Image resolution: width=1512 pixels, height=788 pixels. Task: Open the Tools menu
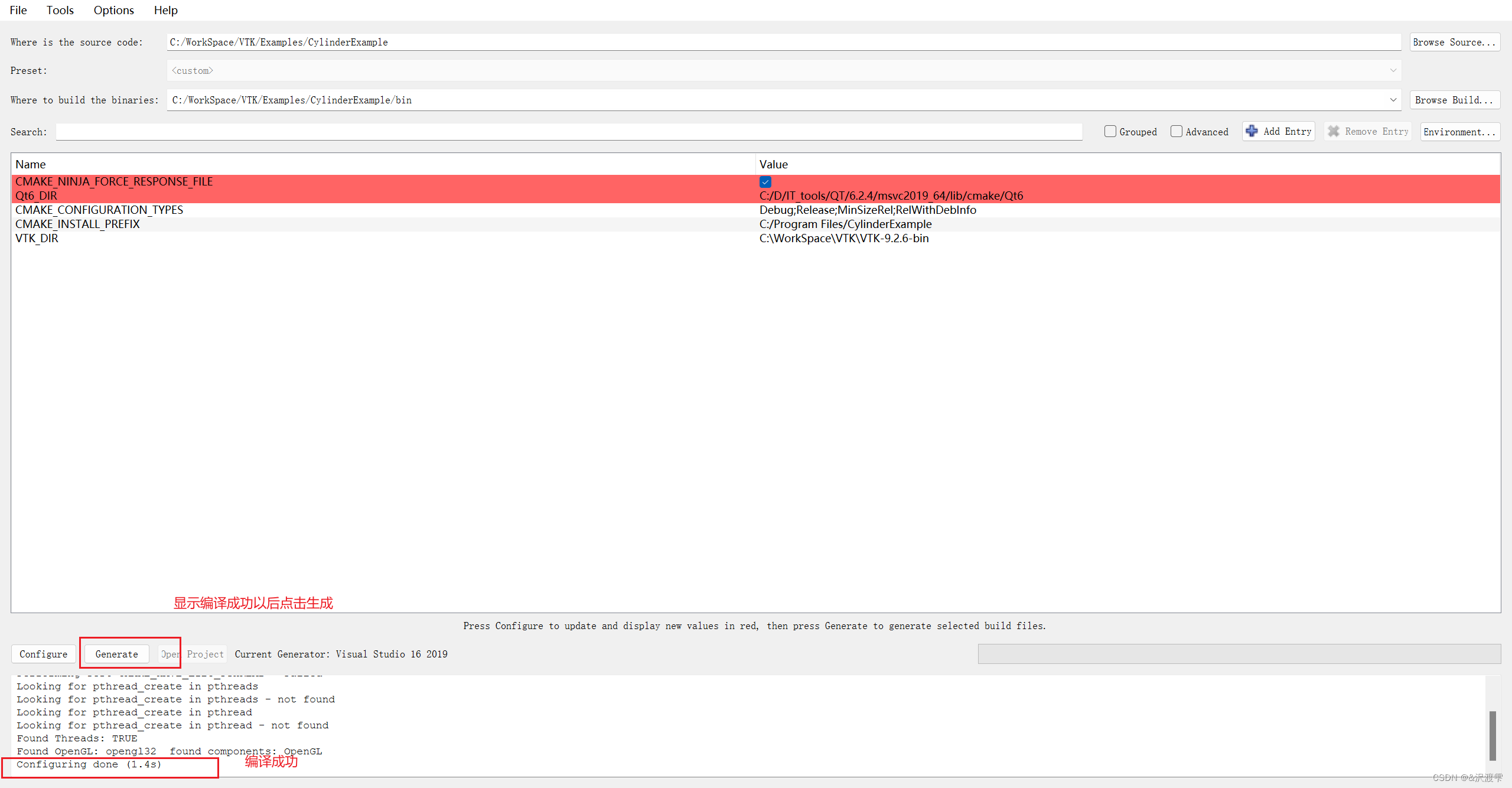pyautogui.click(x=60, y=10)
